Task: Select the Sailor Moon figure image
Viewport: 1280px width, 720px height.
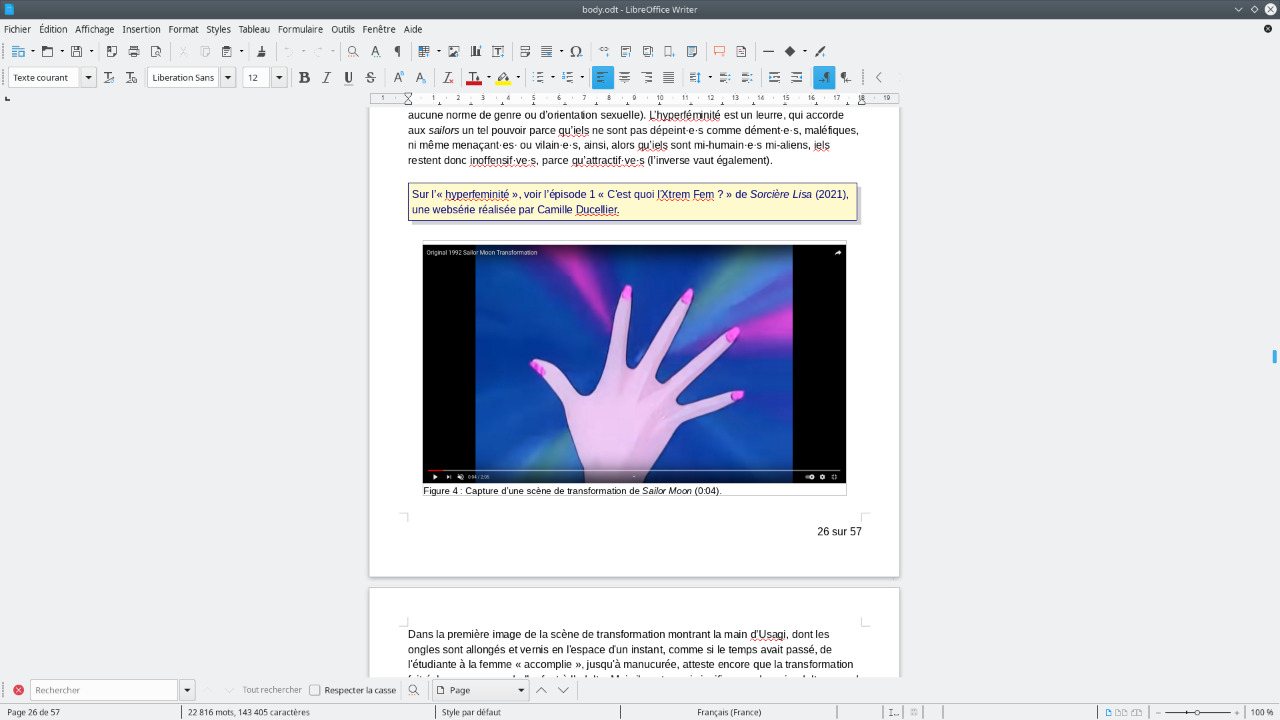Action: pos(634,364)
